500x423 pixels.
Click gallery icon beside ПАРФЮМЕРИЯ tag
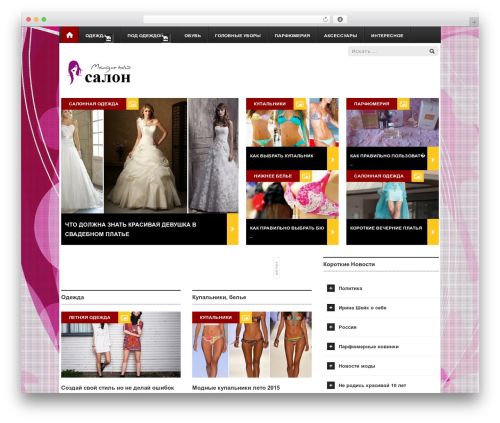[x=403, y=104]
